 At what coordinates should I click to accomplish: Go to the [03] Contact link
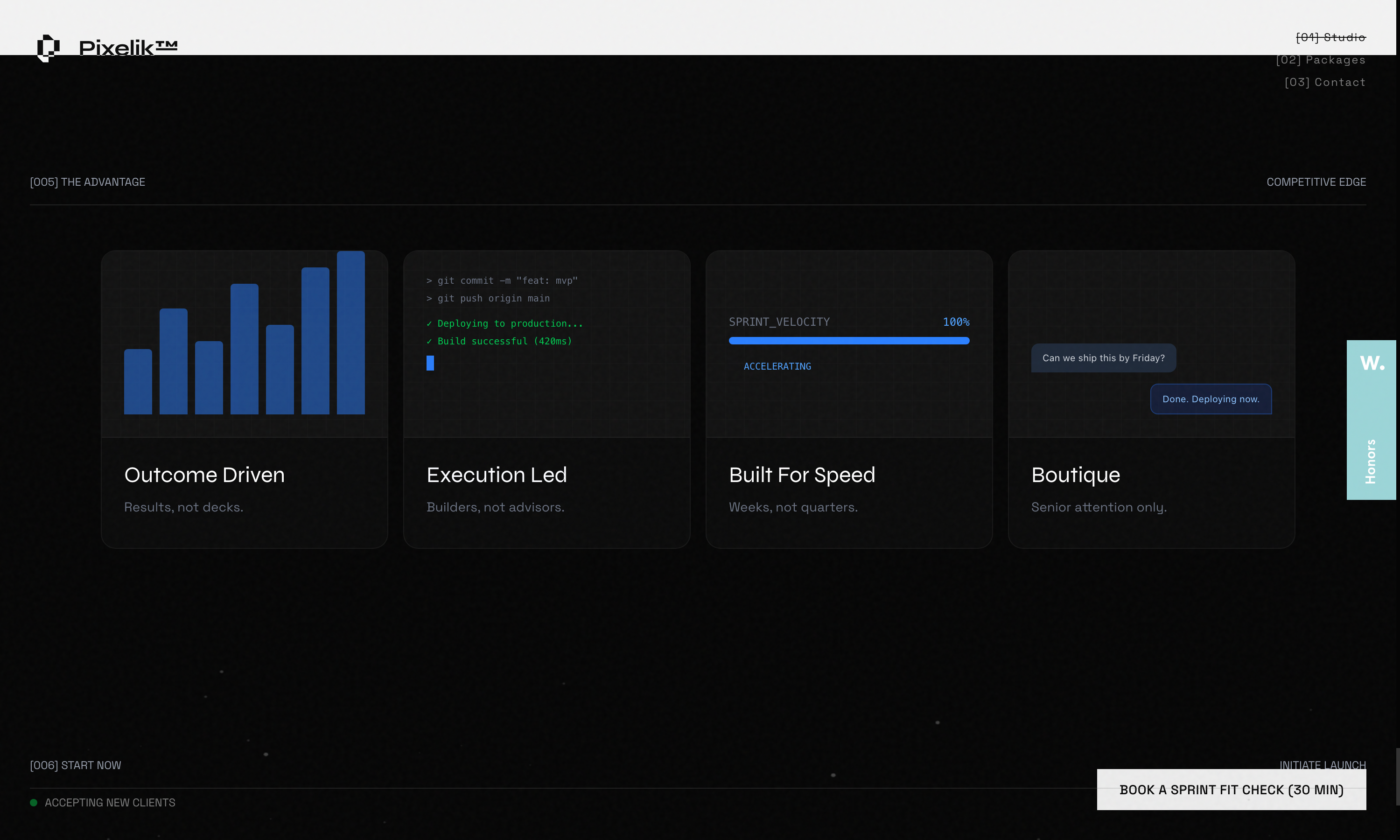1324,83
